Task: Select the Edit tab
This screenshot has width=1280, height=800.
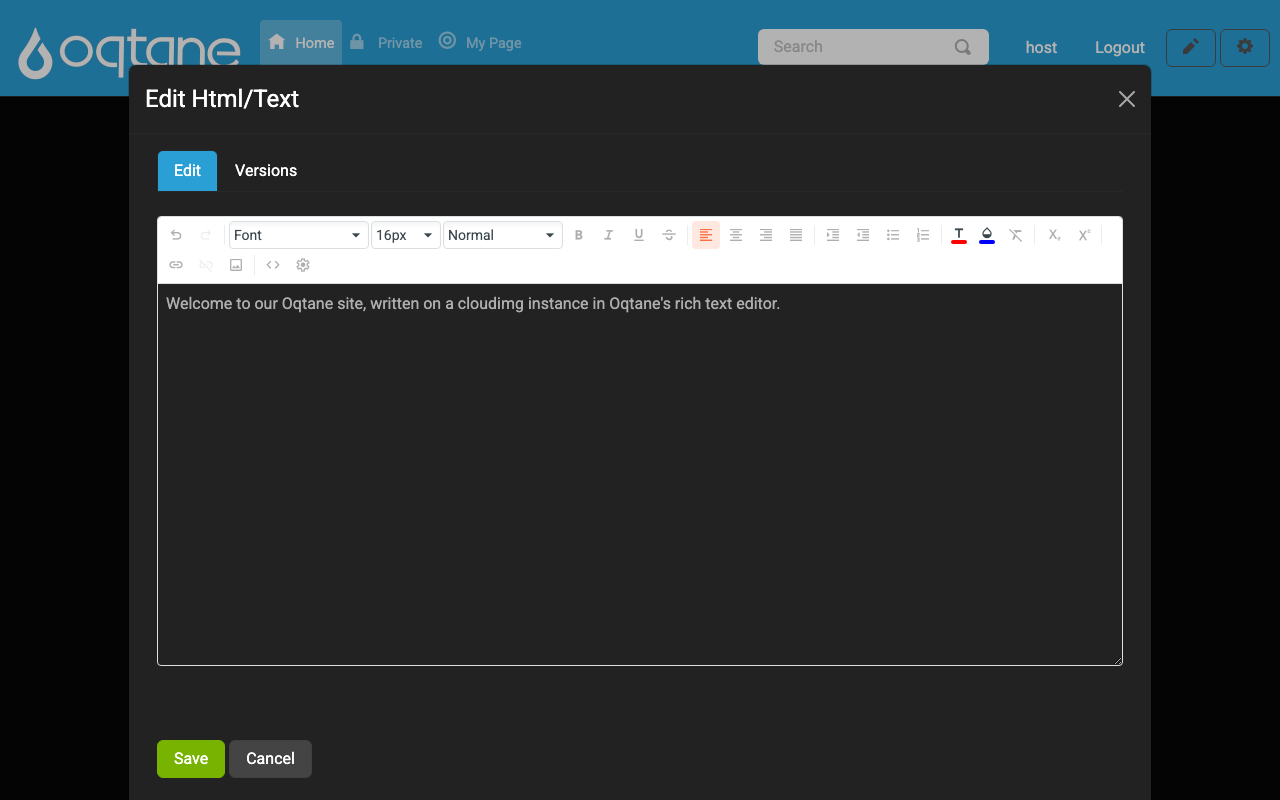Action: 187,171
